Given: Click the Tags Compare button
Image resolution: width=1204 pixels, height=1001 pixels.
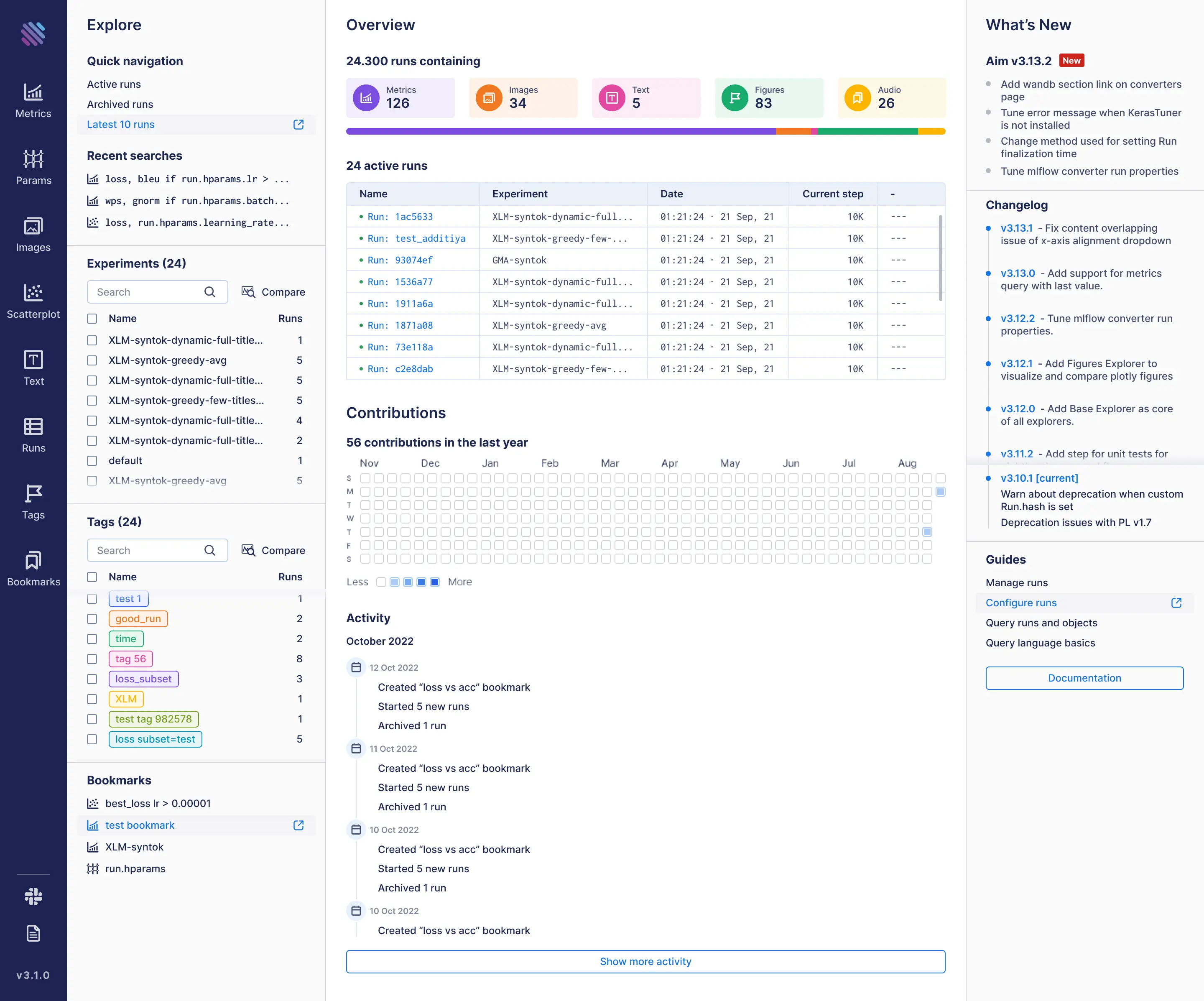Looking at the screenshot, I should 273,550.
